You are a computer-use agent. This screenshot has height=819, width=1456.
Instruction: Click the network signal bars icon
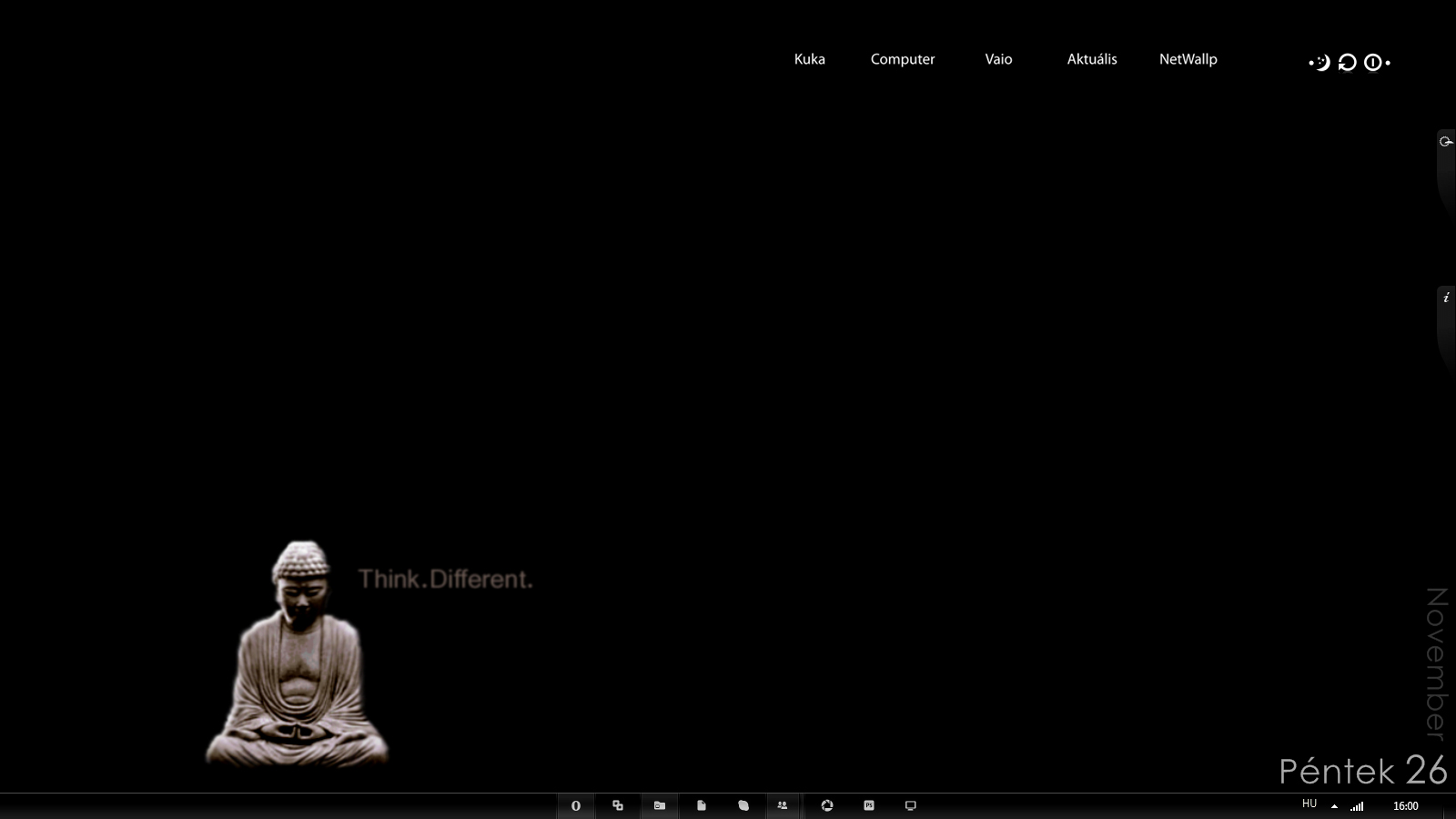(x=1357, y=806)
